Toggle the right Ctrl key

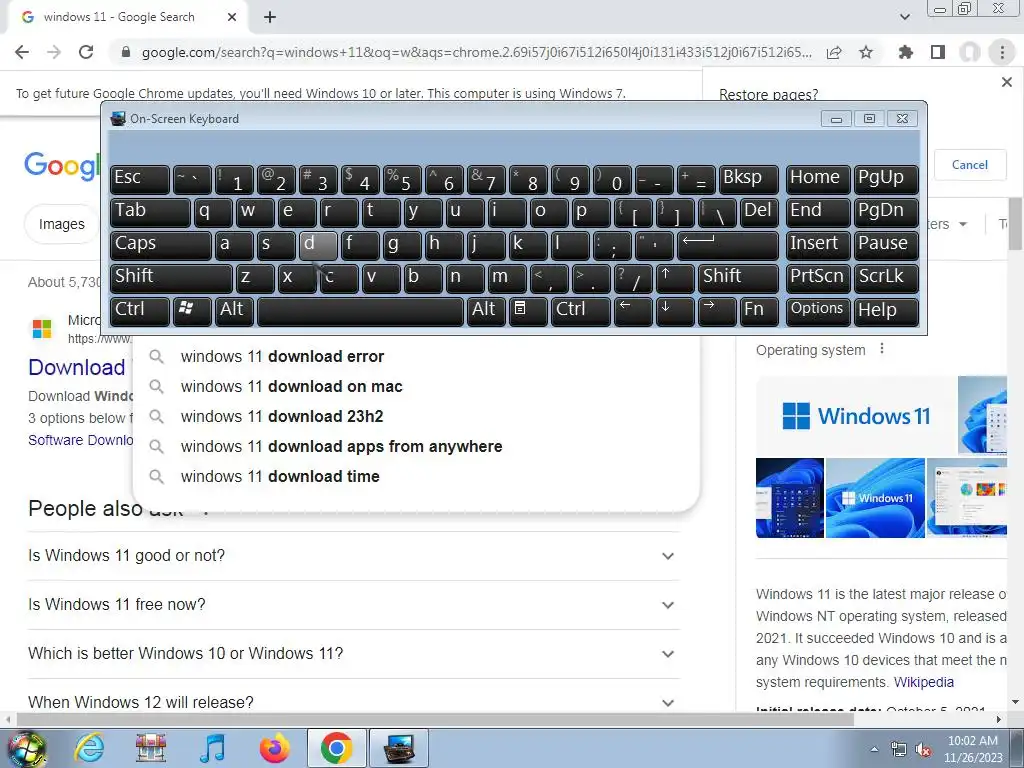(x=581, y=310)
